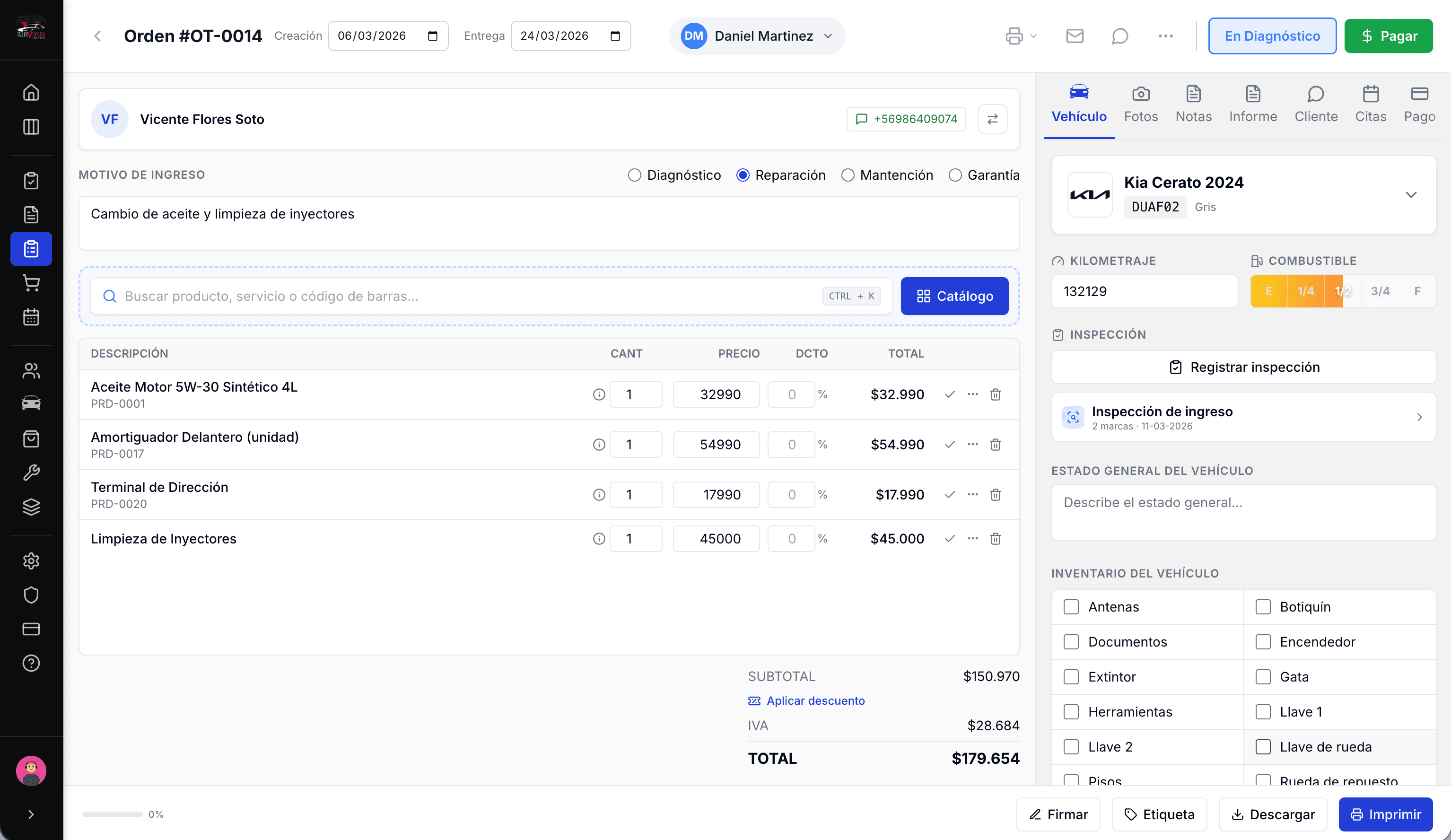
Task: Select the Mantención radio button
Action: click(847, 175)
